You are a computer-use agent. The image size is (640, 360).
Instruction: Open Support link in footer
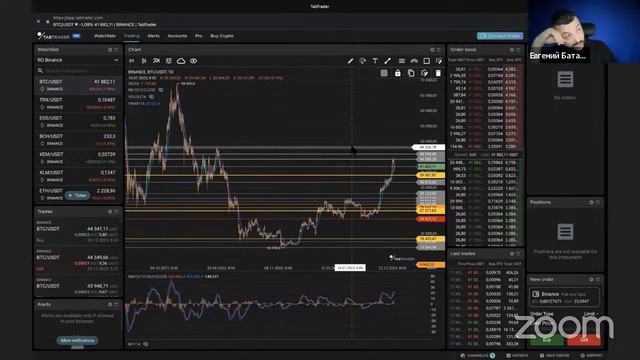(x=591, y=356)
